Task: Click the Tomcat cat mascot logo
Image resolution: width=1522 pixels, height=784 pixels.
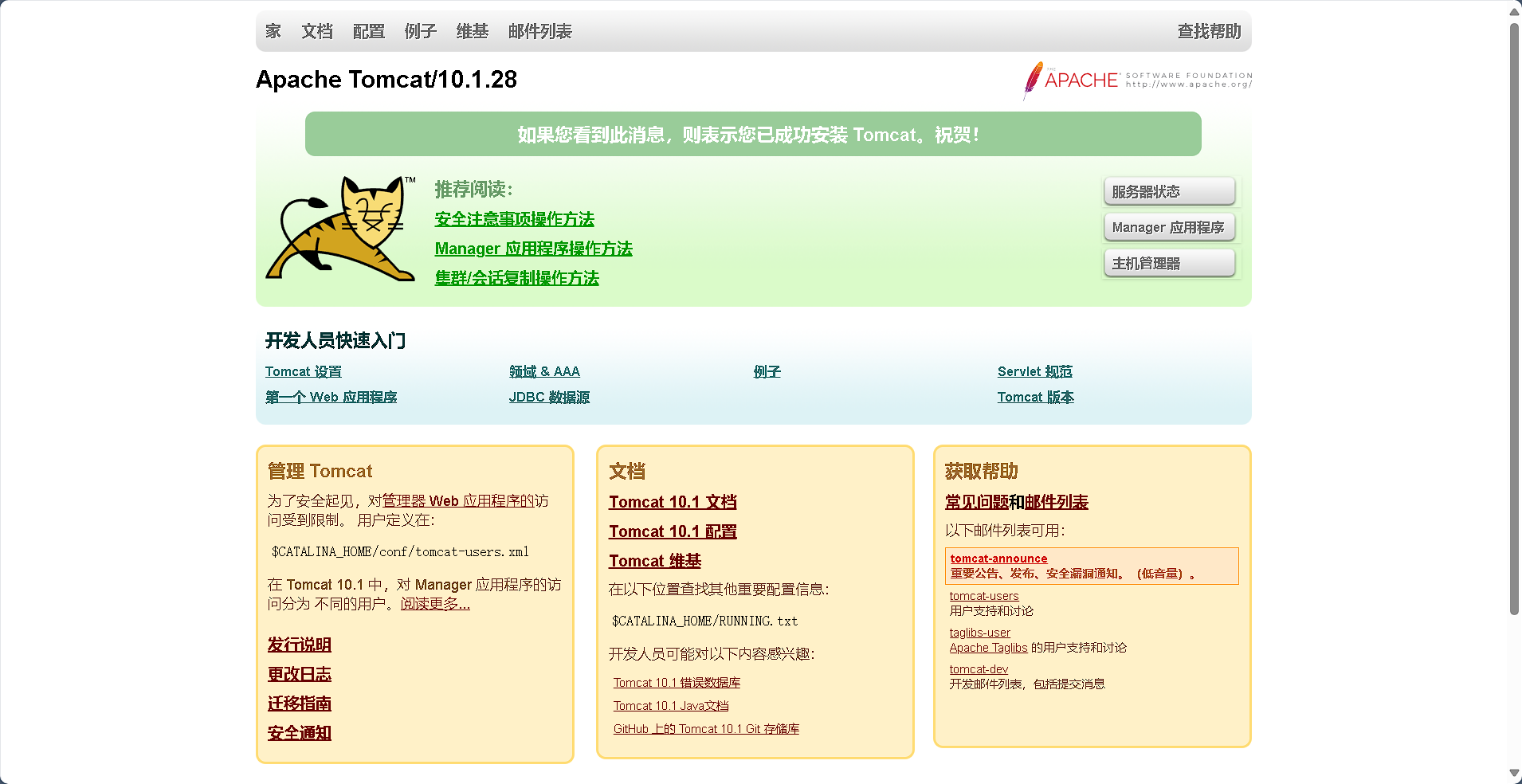Action: tap(340, 229)
